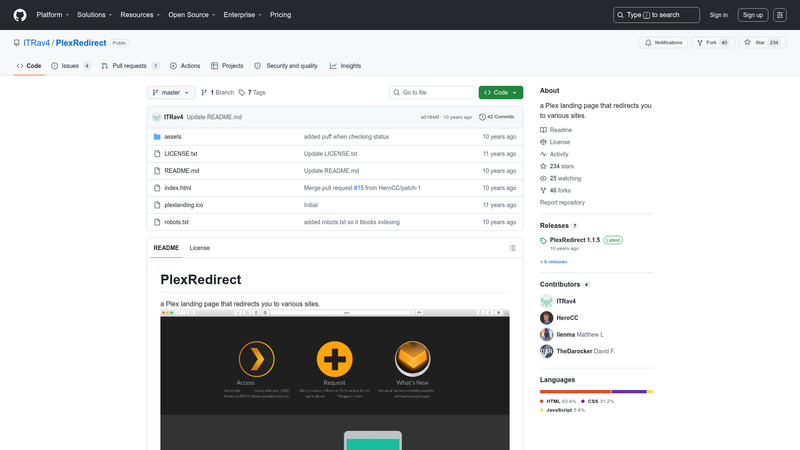This screenshot has width=800, height=450.
Task: Select the License tab in README panel
Action: 199,248
